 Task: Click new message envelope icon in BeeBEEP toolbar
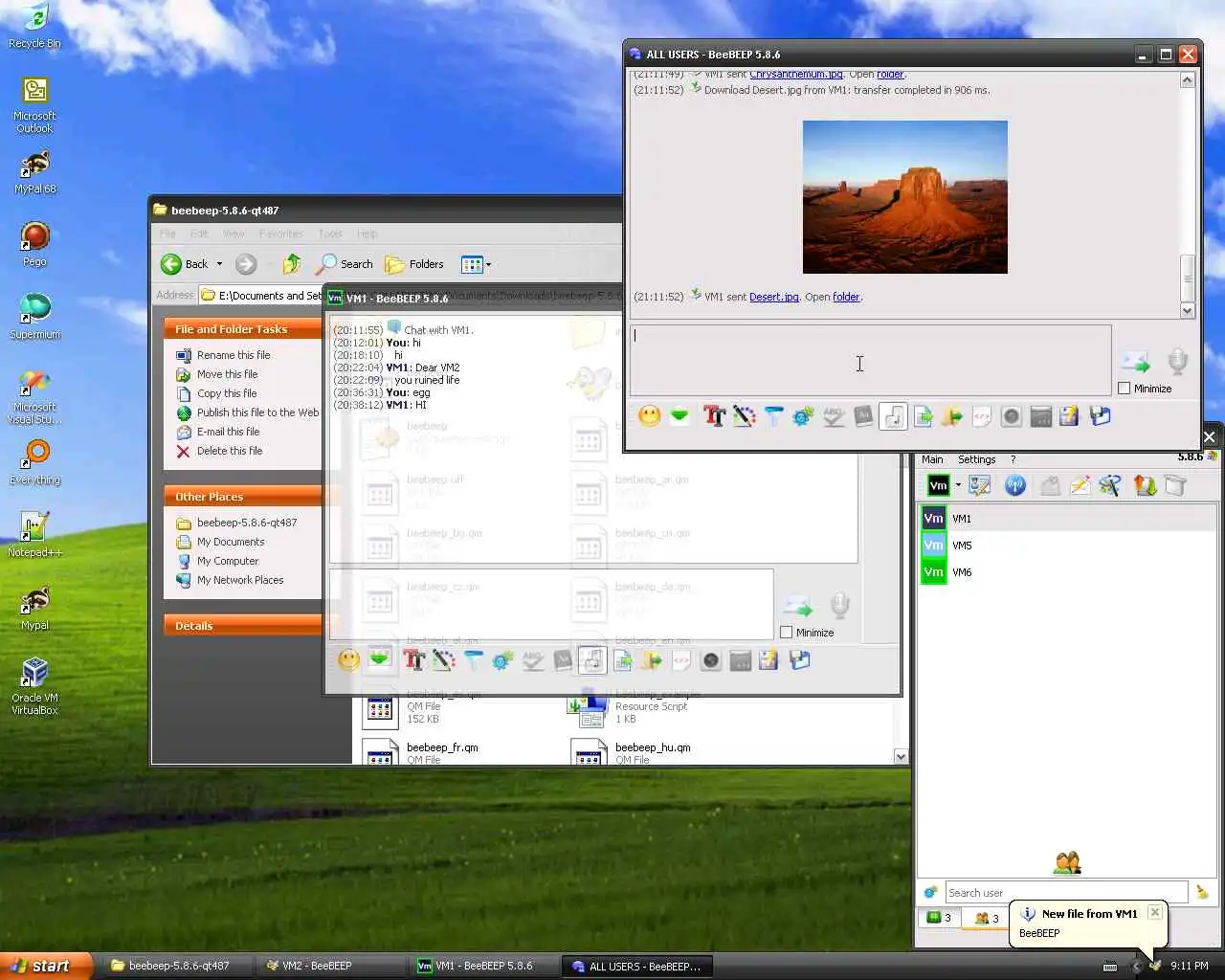coord(1080,485)
